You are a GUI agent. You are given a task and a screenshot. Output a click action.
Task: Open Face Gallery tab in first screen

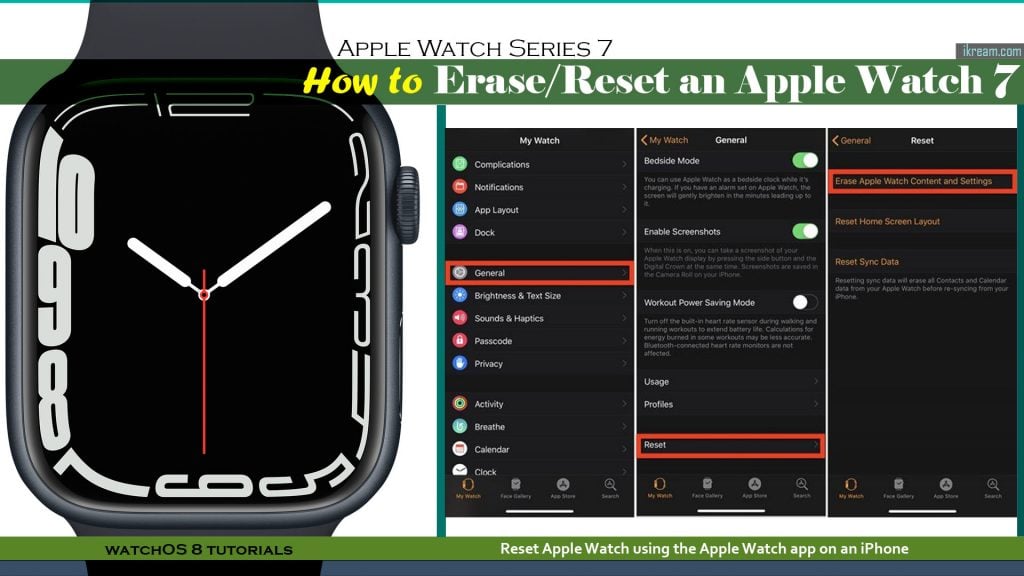click(515, 488)
